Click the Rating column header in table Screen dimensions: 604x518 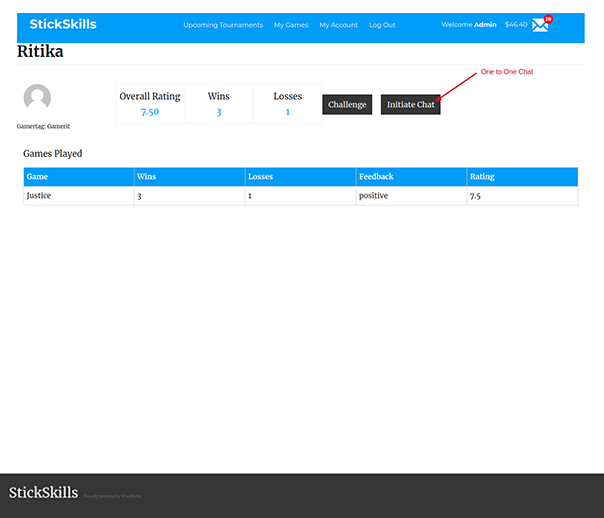(481, 177)
